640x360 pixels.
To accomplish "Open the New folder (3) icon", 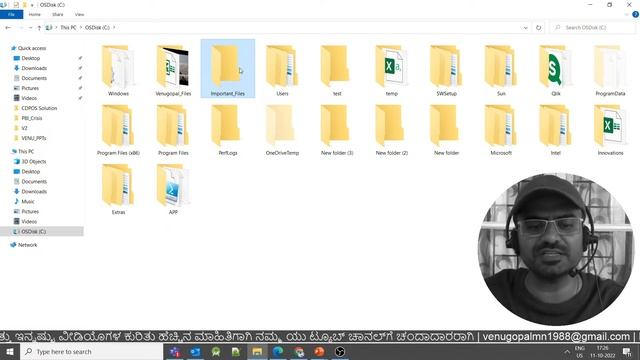I will [337, 129].
